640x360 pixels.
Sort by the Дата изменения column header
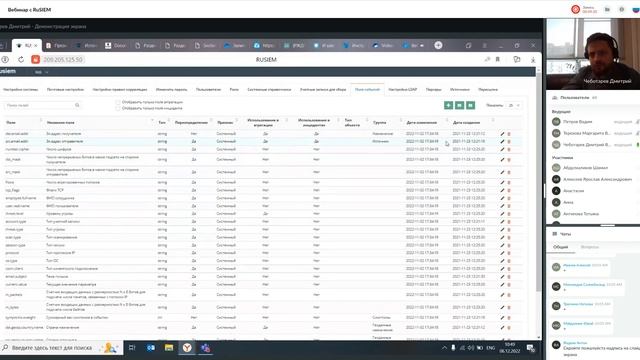(x=422, y=122)
